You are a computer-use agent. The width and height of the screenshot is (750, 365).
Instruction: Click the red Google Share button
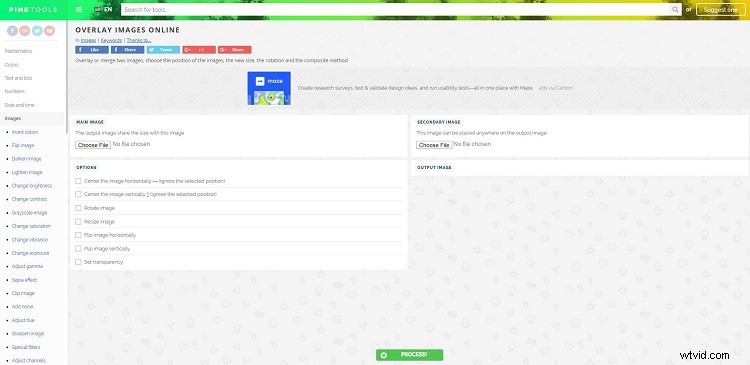click(x=234, y=50)
